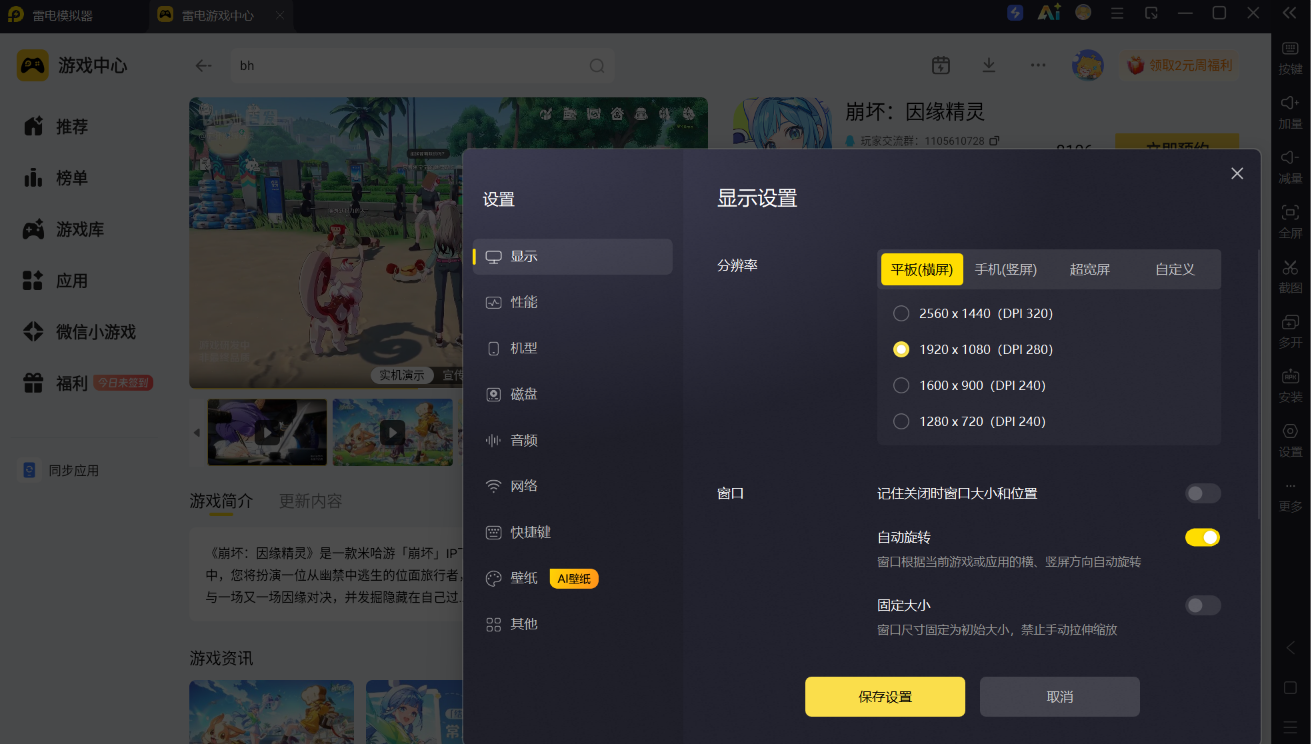The height and width of the screenshot is (744, 1311).
Task: Tap the Android home square icon
Action: 1290,688
